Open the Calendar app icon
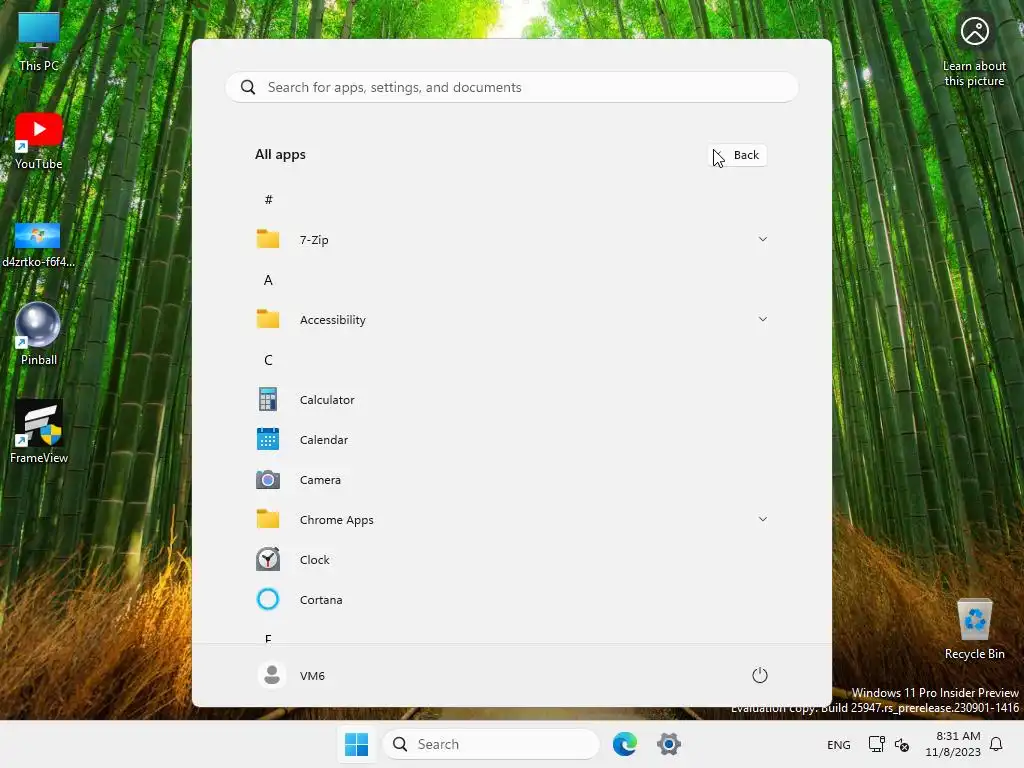Screen dimensions: 1024x768 pyautogui.click(x=268, y=440)
